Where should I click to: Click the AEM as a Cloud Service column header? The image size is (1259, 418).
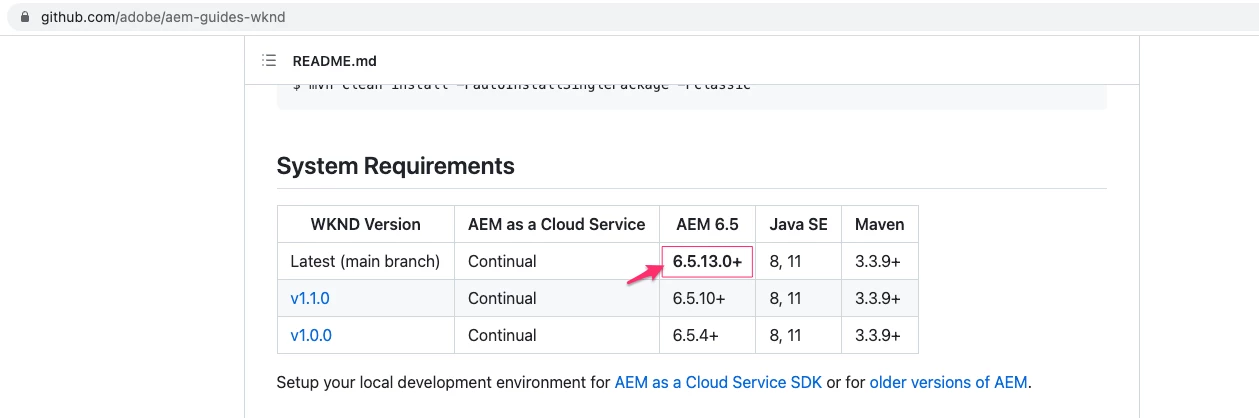point(556,224)
